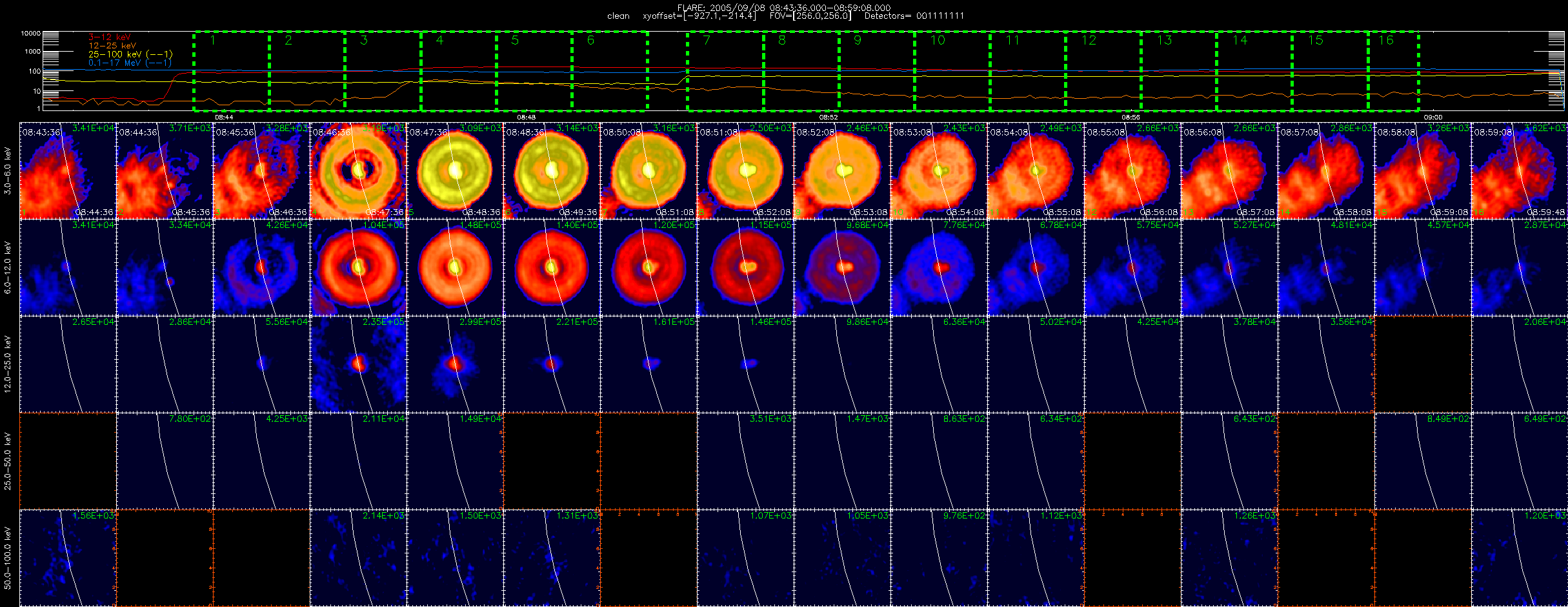Screen dimensions: 1568x607
Task: Open the 3.0-6.0 keV image starting 08:55:08
Action: (x=1133, y=170)
